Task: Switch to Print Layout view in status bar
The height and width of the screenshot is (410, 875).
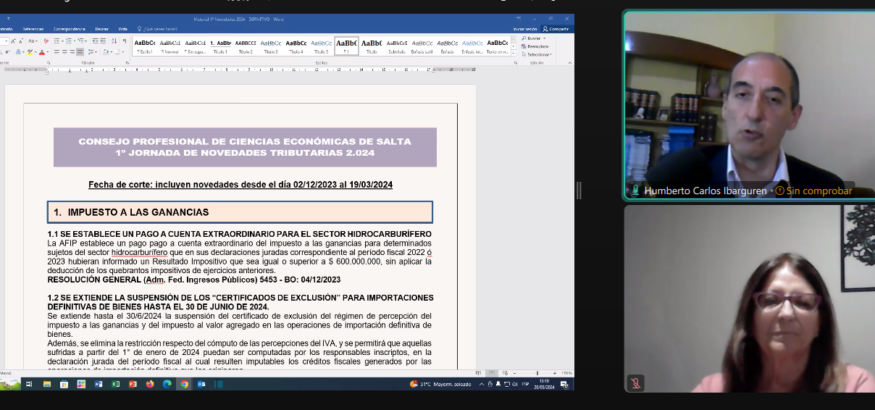Action: (492, 373)
